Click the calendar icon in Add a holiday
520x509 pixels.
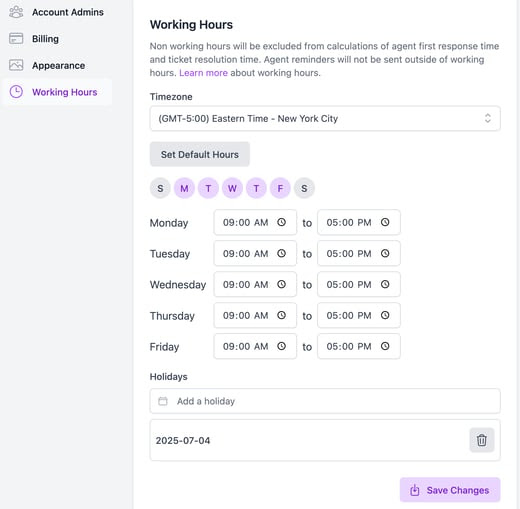[x=163, y=401]
